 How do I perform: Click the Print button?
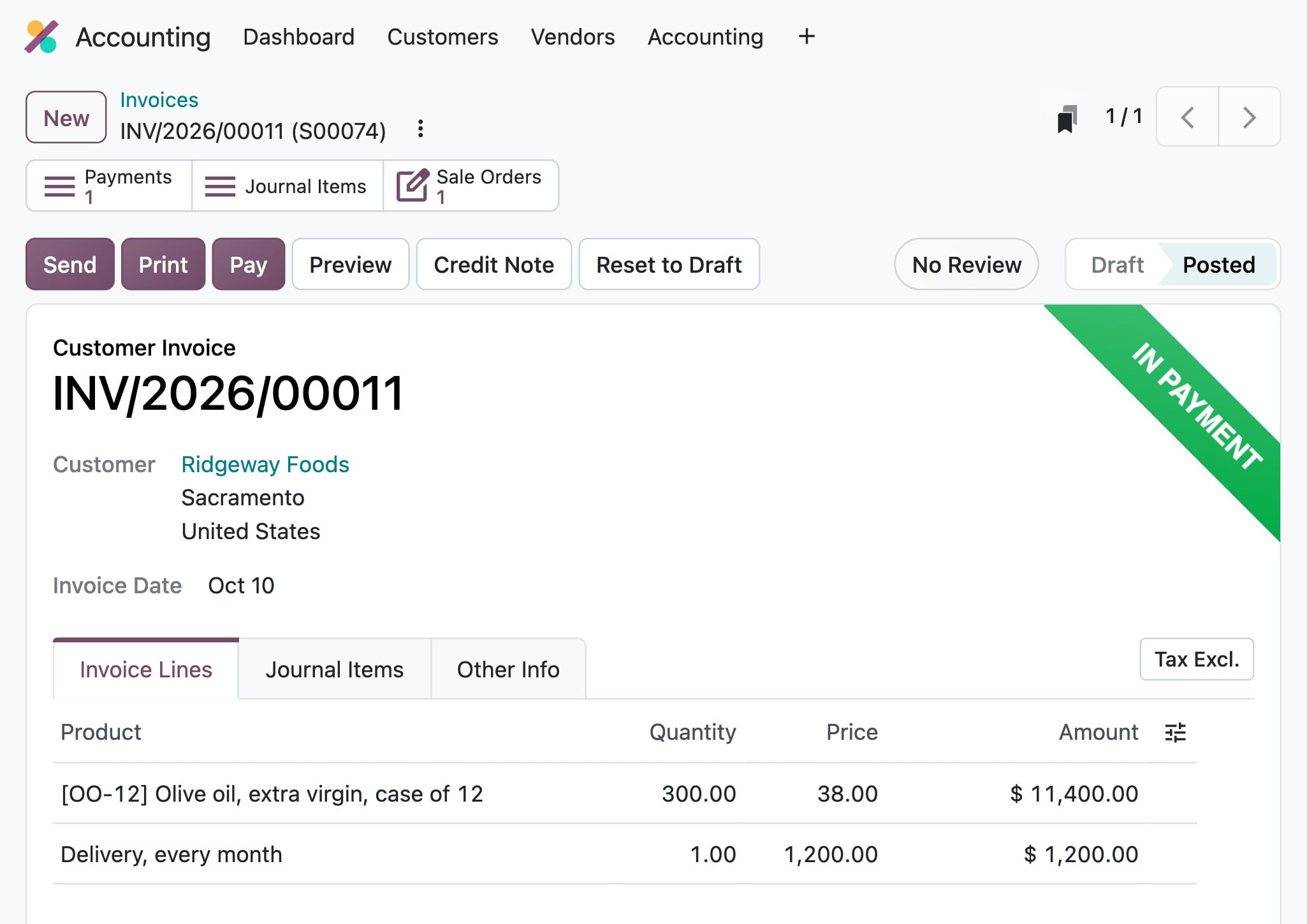tap(163, 264)
